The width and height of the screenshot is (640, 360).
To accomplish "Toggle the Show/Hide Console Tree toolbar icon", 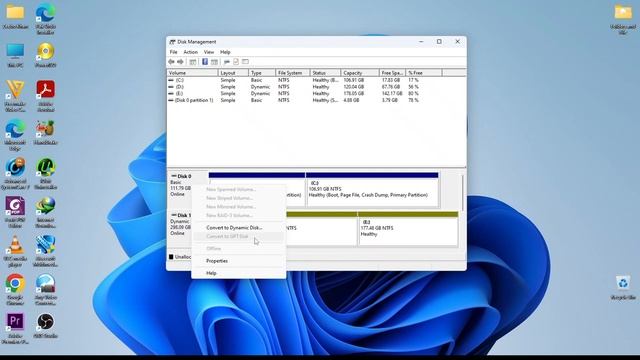I will (x=193, y=62).
